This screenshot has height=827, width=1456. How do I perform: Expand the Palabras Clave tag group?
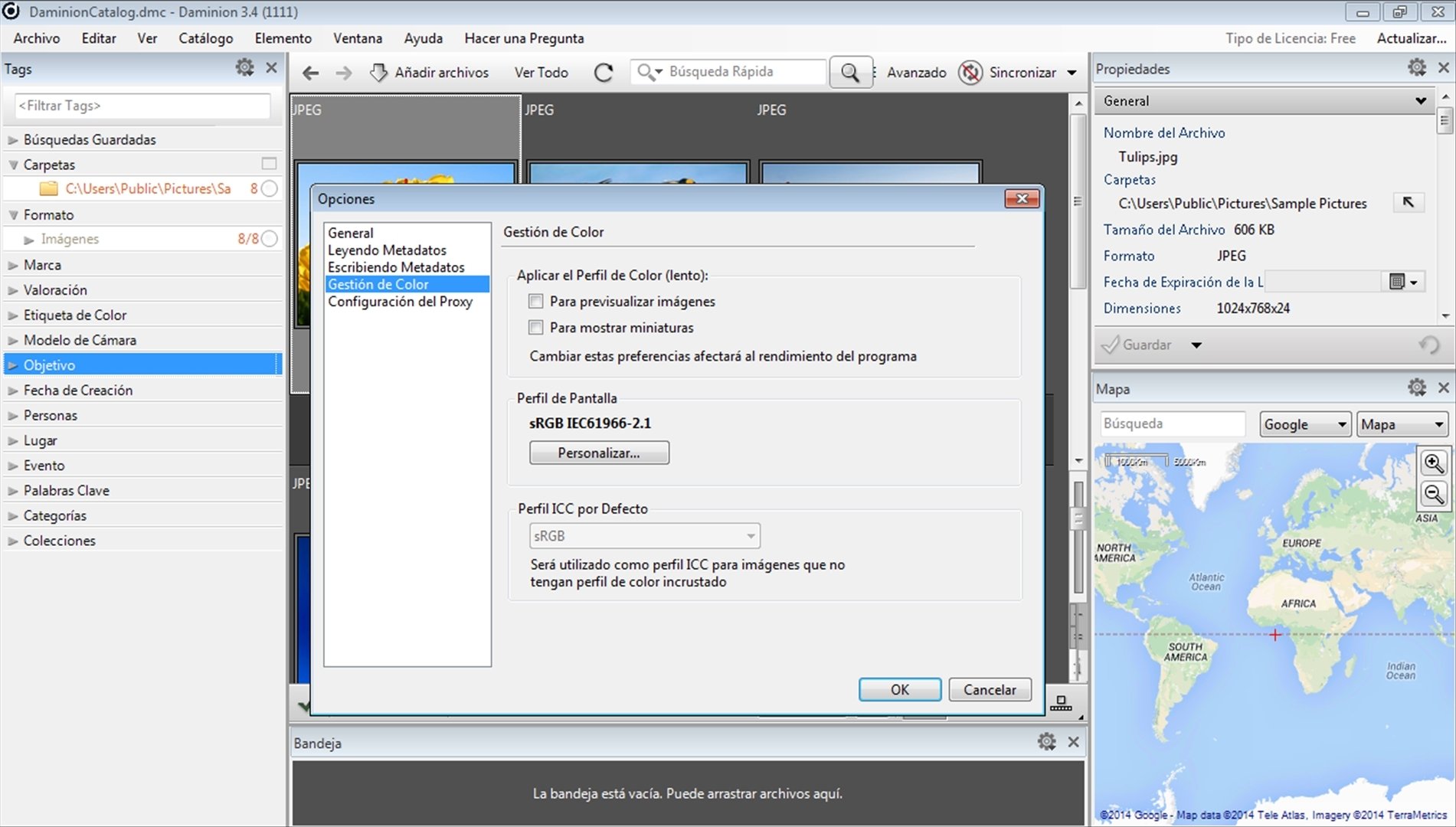13,491
